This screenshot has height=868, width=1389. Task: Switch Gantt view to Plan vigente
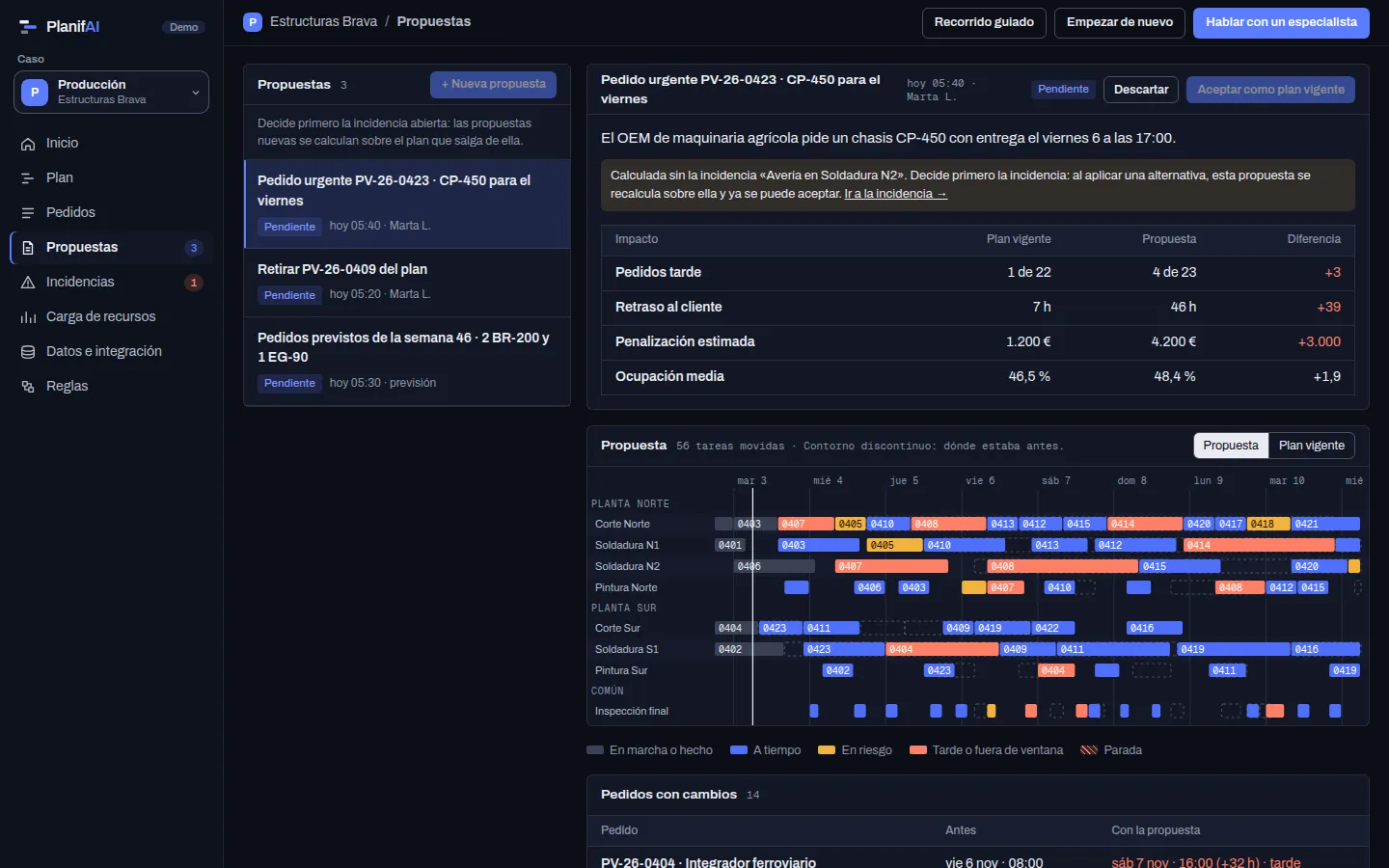tap(1312, 446)
